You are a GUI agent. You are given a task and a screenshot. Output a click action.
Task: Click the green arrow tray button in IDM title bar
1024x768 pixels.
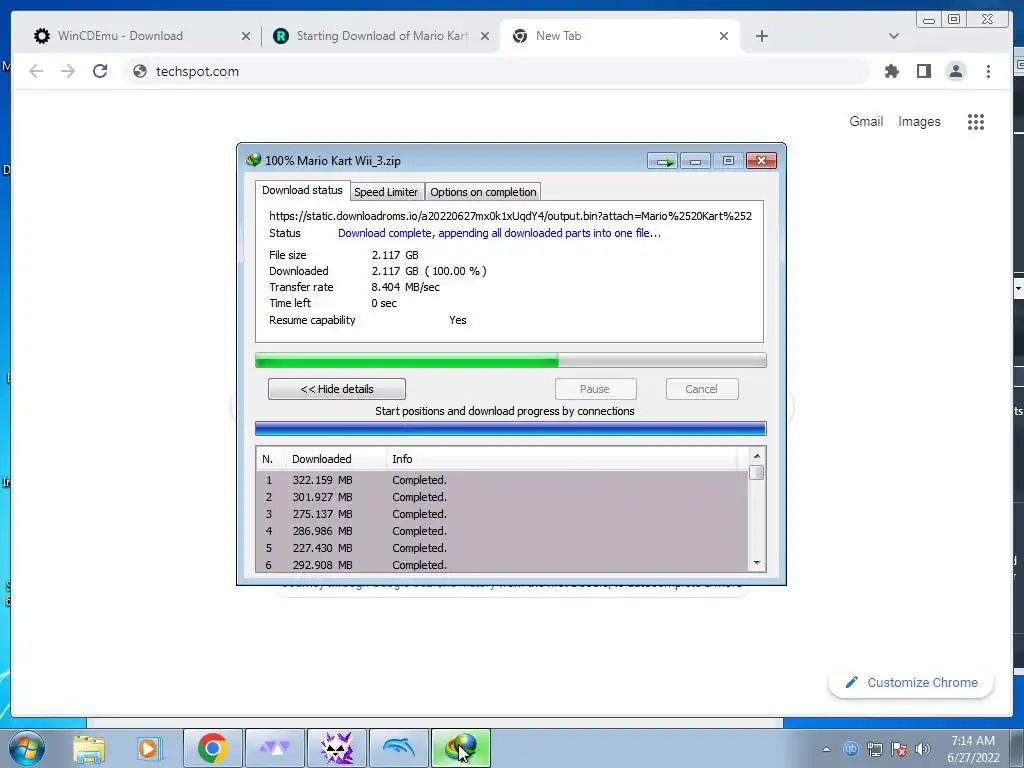coord(663,161)
